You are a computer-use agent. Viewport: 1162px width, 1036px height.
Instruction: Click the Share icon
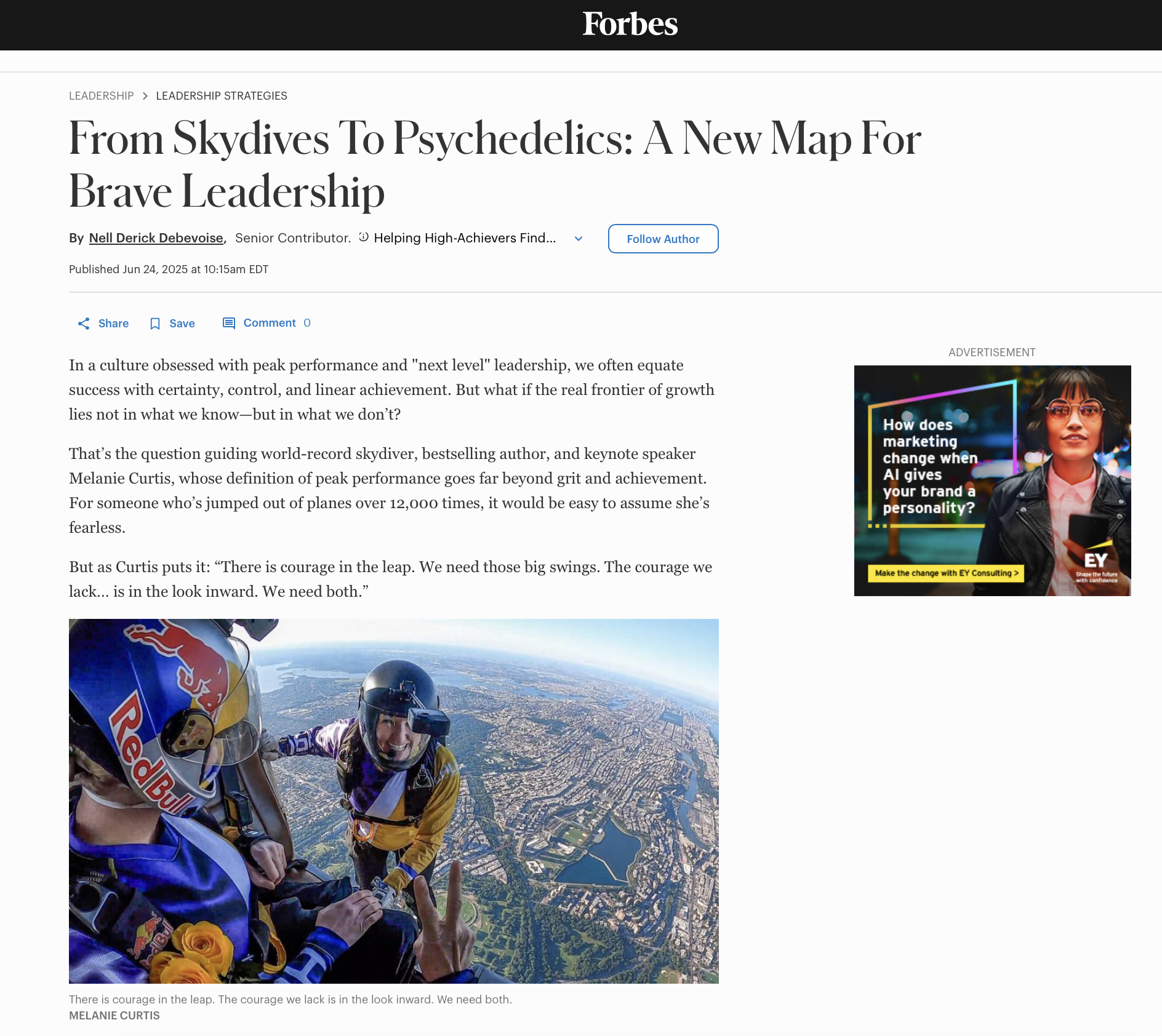pyautogui.click(x=84, y=324)
